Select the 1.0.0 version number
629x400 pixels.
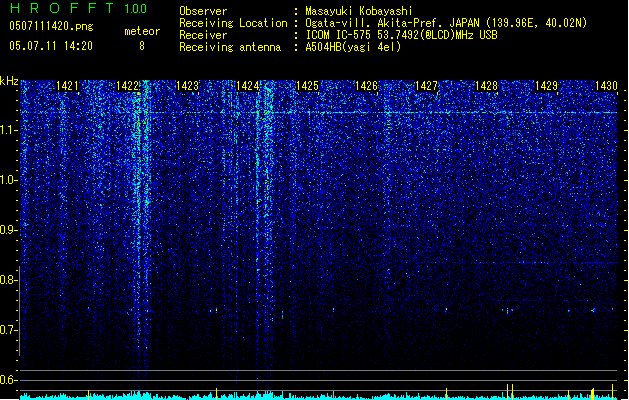coord(136,9)
